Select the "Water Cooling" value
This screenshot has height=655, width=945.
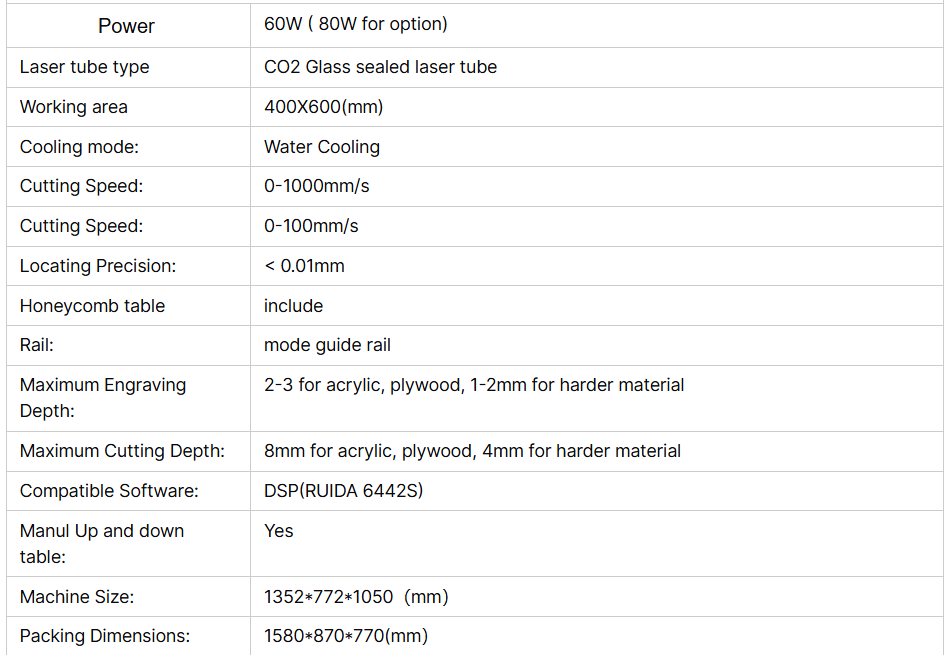[x=322, y=147]
